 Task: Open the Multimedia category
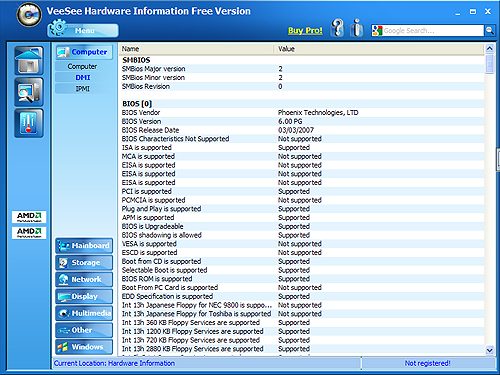coord(84,313)
